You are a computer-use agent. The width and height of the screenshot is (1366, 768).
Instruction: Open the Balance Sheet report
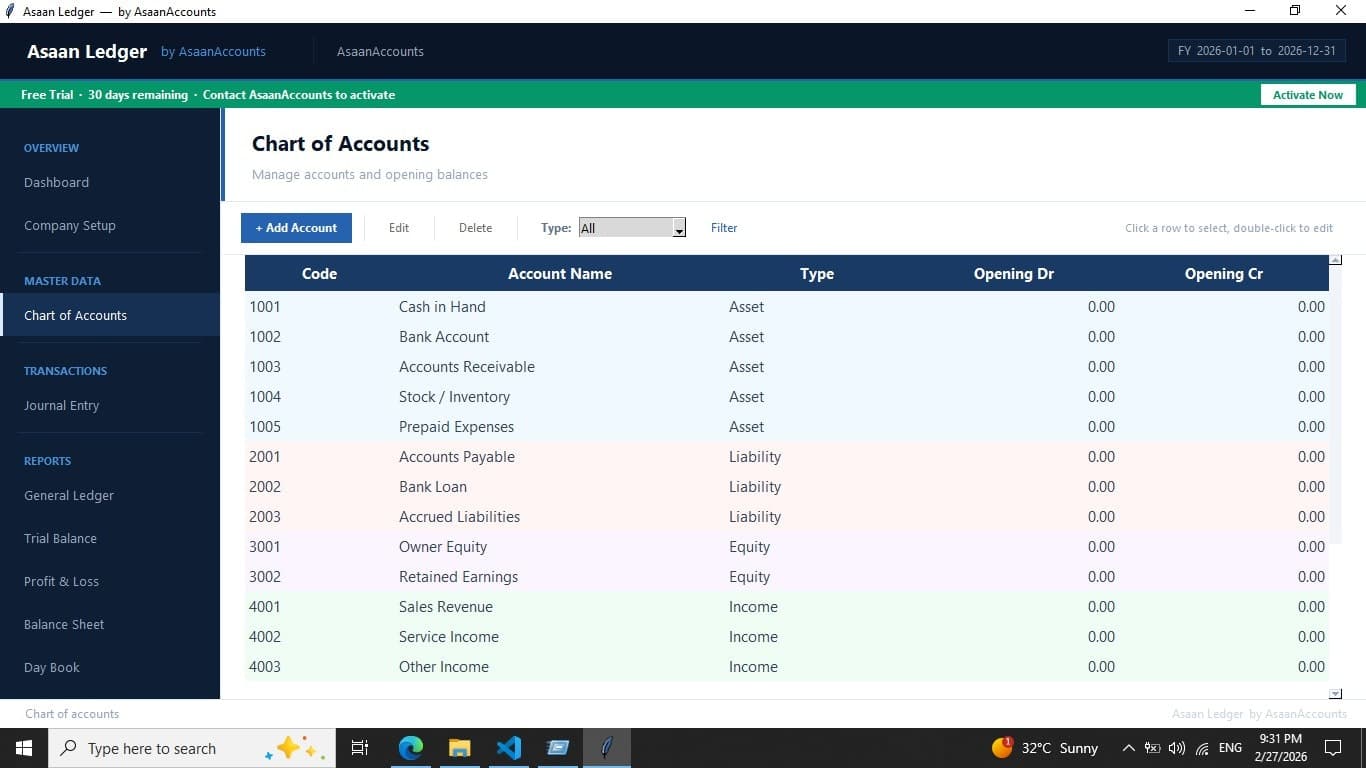63,624
